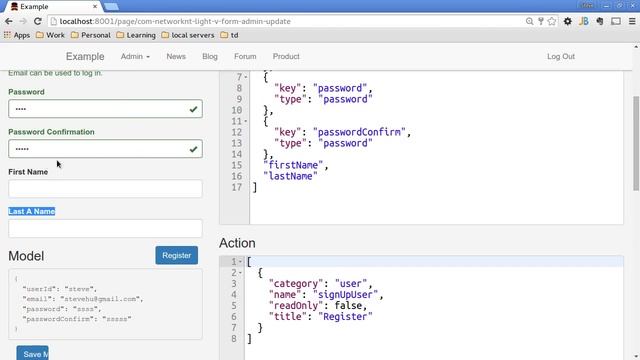
Task: Open the Personal bookmarks folder
Action: (x=91, y=35)
